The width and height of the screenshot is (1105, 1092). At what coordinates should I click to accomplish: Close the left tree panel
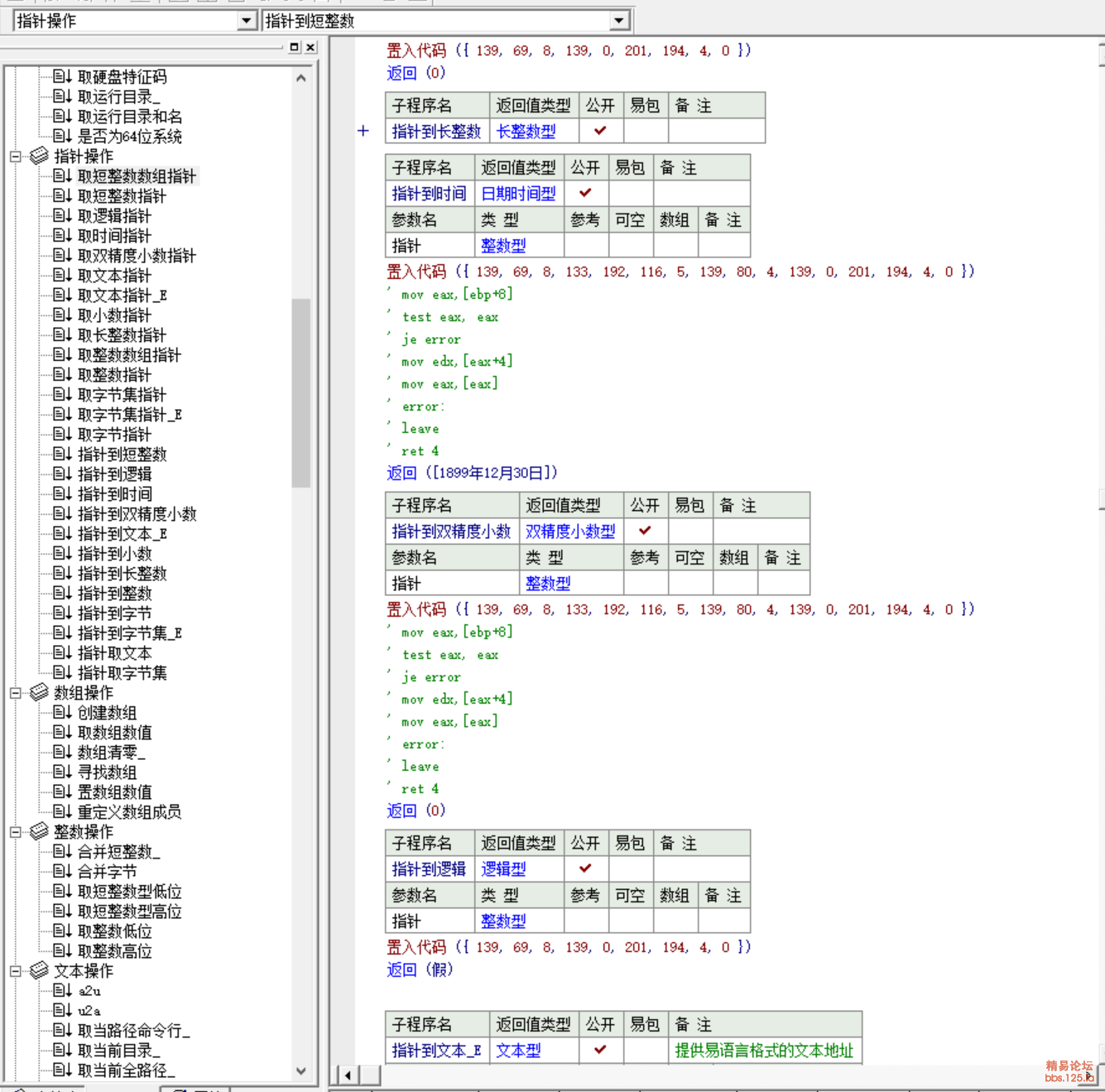point(310,47)
